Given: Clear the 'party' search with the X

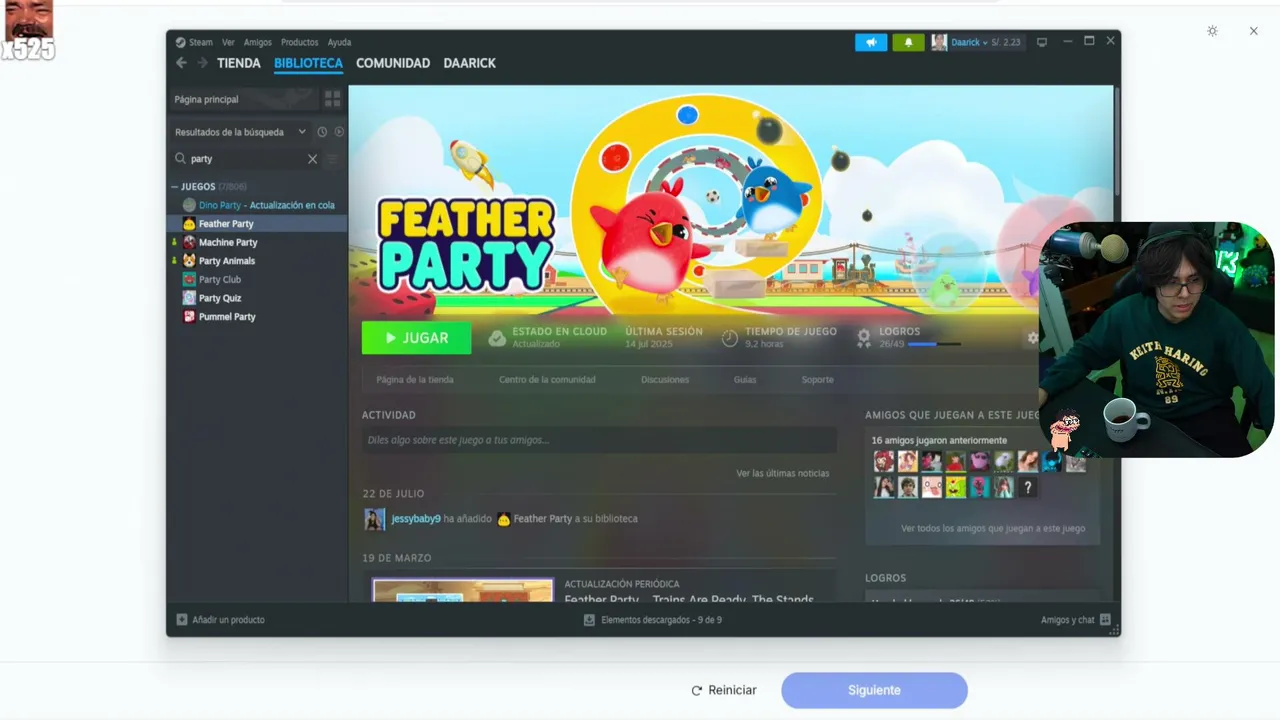Looking at the screenshot, I should click(x=312, y=159).
